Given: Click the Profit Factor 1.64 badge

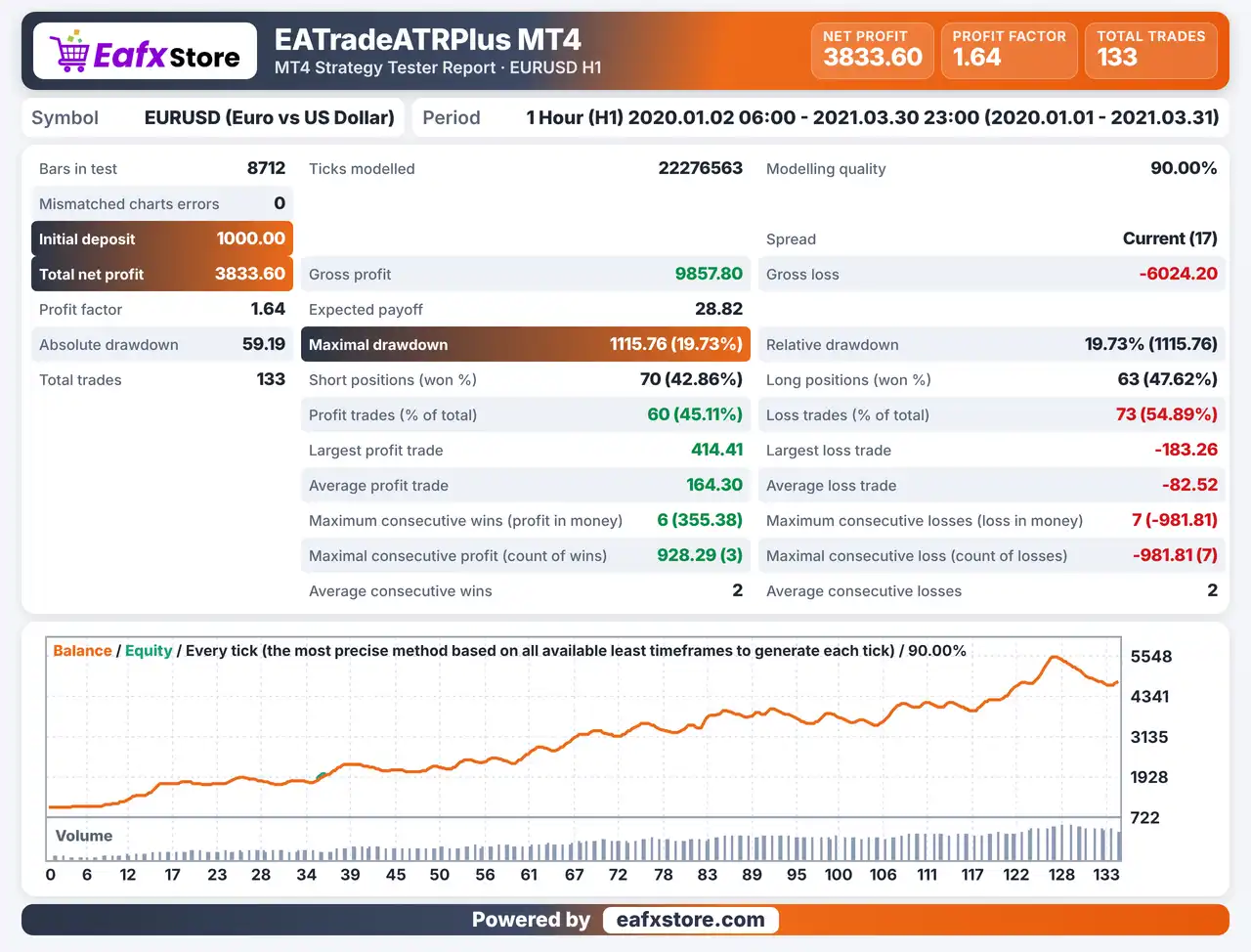Looking at the screenshot, I should (x=1010, y=50).
